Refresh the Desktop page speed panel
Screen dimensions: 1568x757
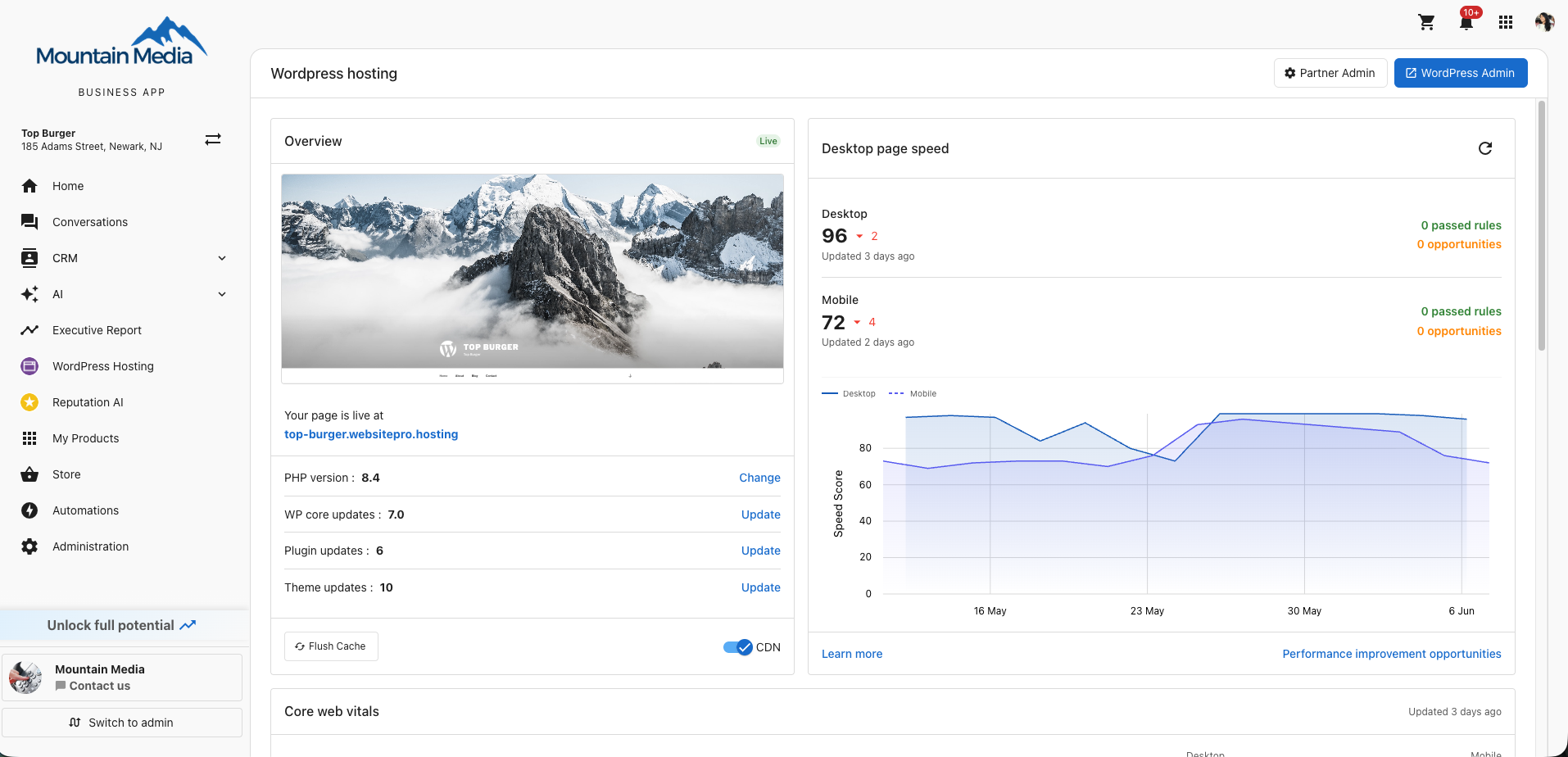1485,148
